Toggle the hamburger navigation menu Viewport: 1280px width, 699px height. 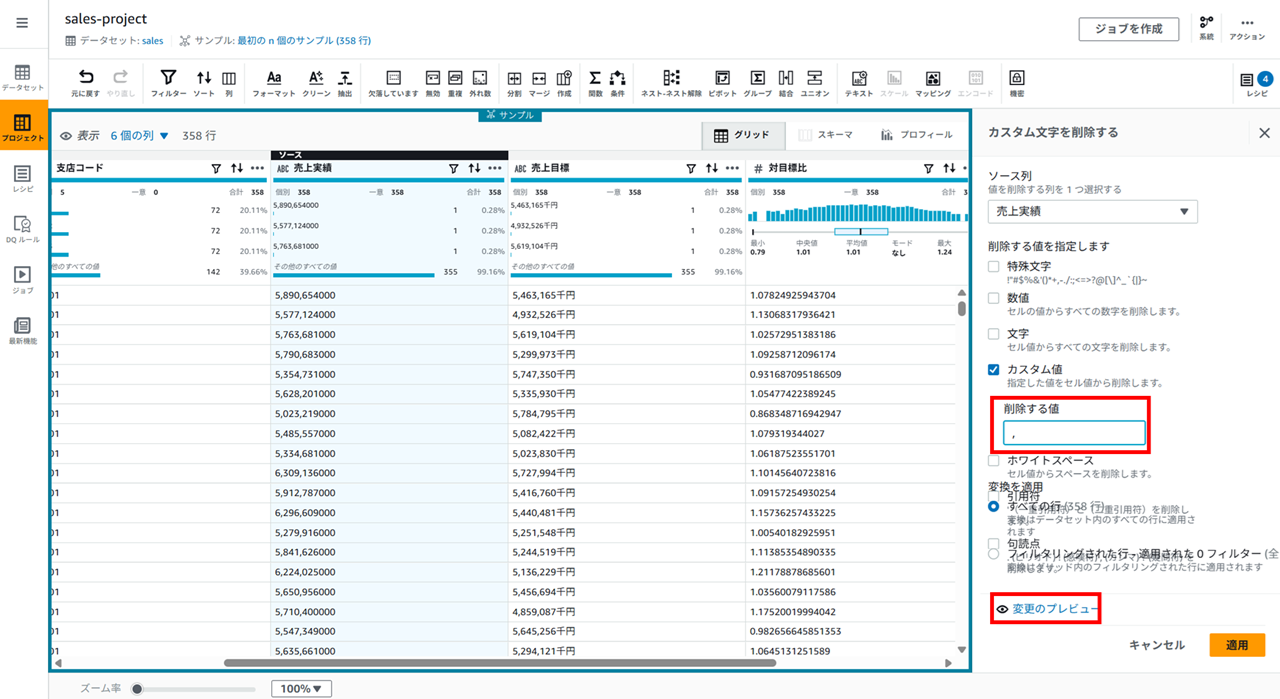22,23
